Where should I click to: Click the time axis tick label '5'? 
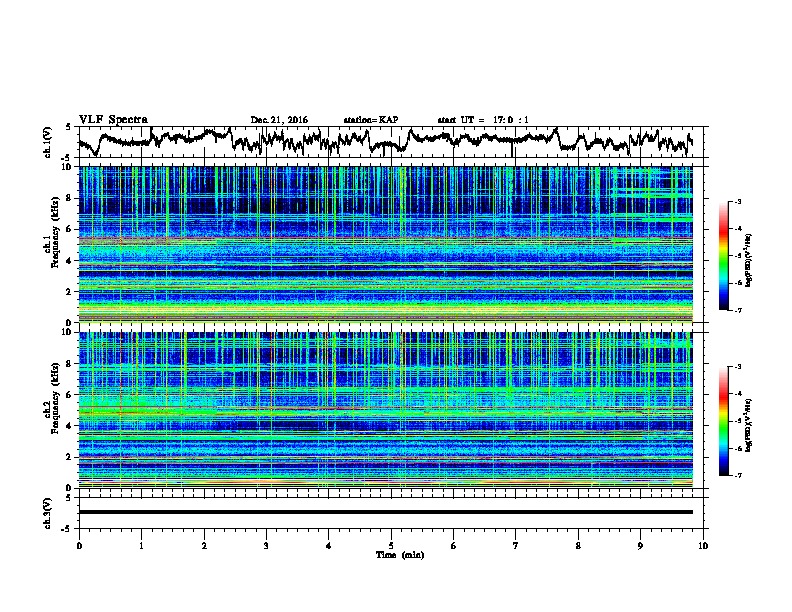pos(391,546)
